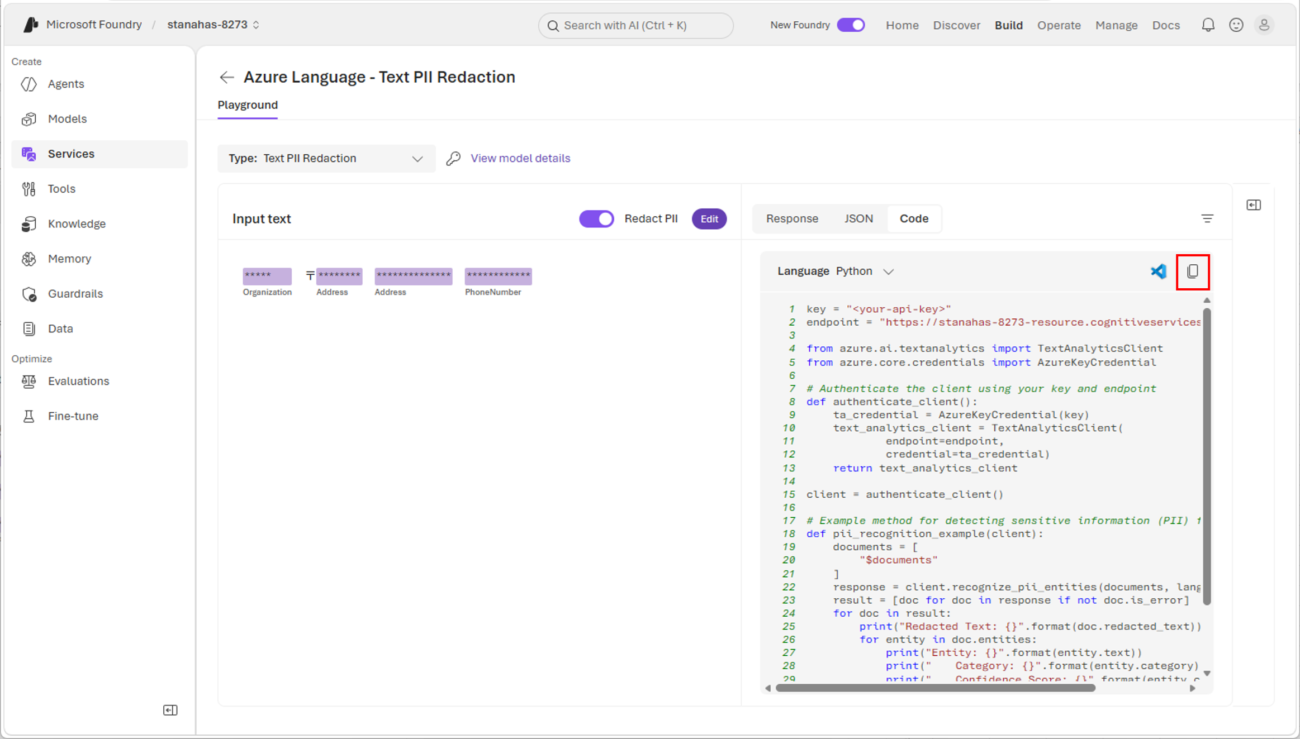Click the Models sidebar icon
Viewport: 1300px width, 739px height.
[x=29, y=119]
